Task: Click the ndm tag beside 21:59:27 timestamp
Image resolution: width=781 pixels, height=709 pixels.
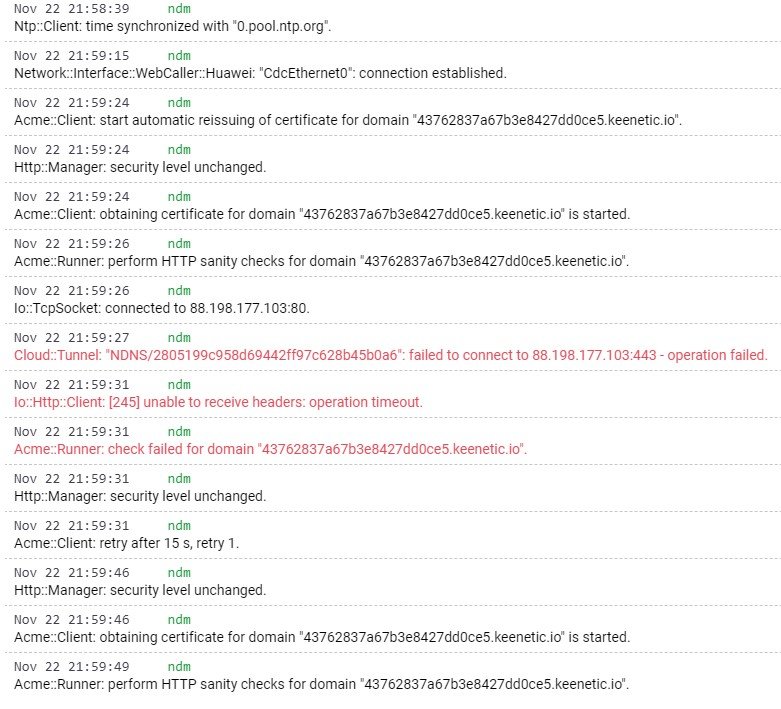Action: point(179,338)
